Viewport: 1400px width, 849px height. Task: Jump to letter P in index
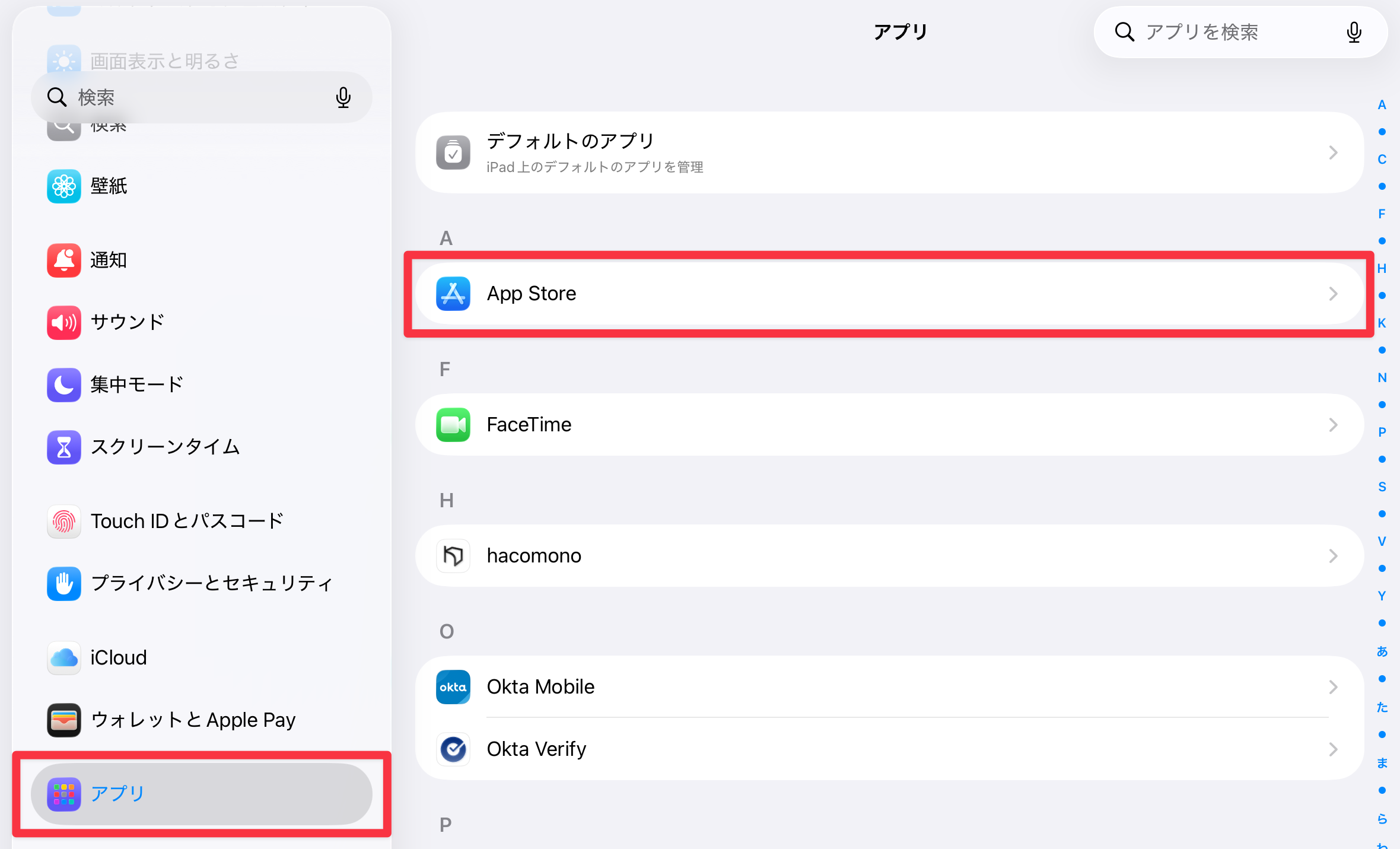(x=1382, y=433)
